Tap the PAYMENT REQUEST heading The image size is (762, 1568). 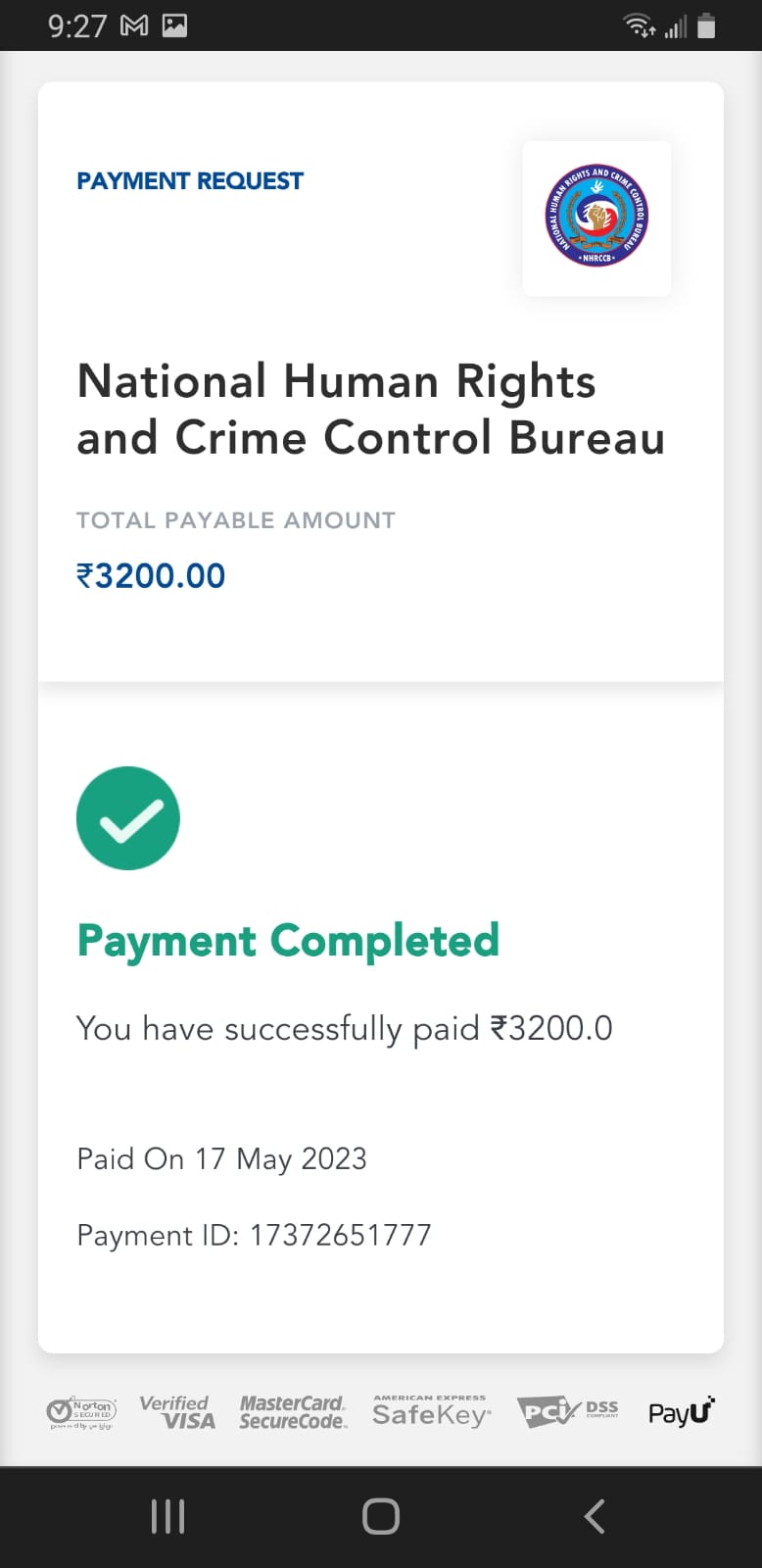190,181
